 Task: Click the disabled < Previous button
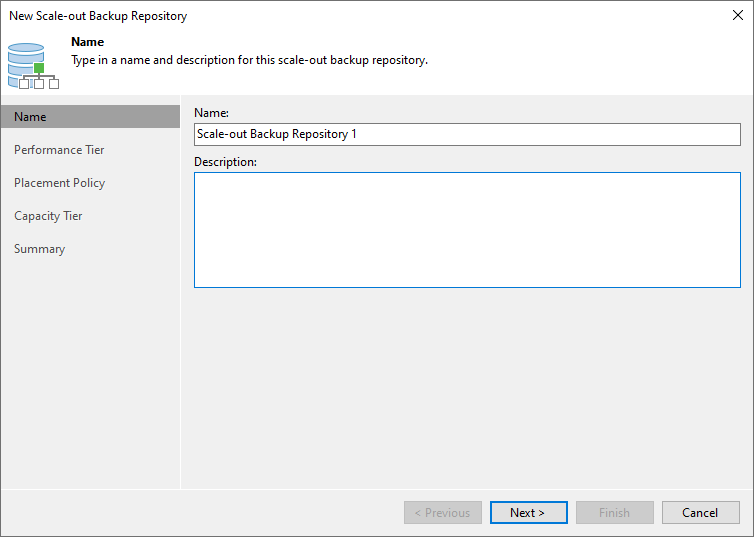tap(442, 513)
